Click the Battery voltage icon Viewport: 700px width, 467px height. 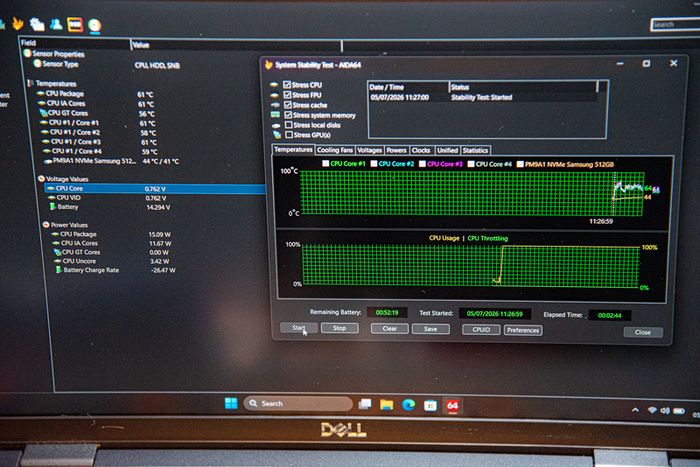click(x=53, y=206)
